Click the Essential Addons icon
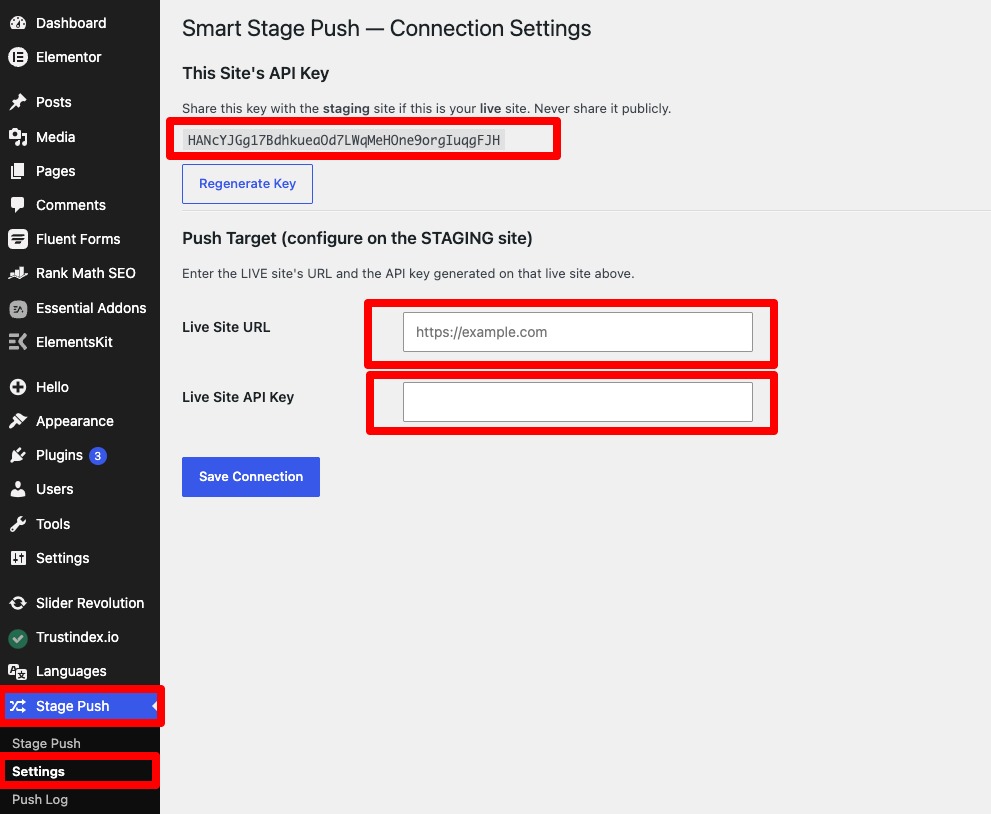Screen dimensions: 991x814 click(18, 308)
